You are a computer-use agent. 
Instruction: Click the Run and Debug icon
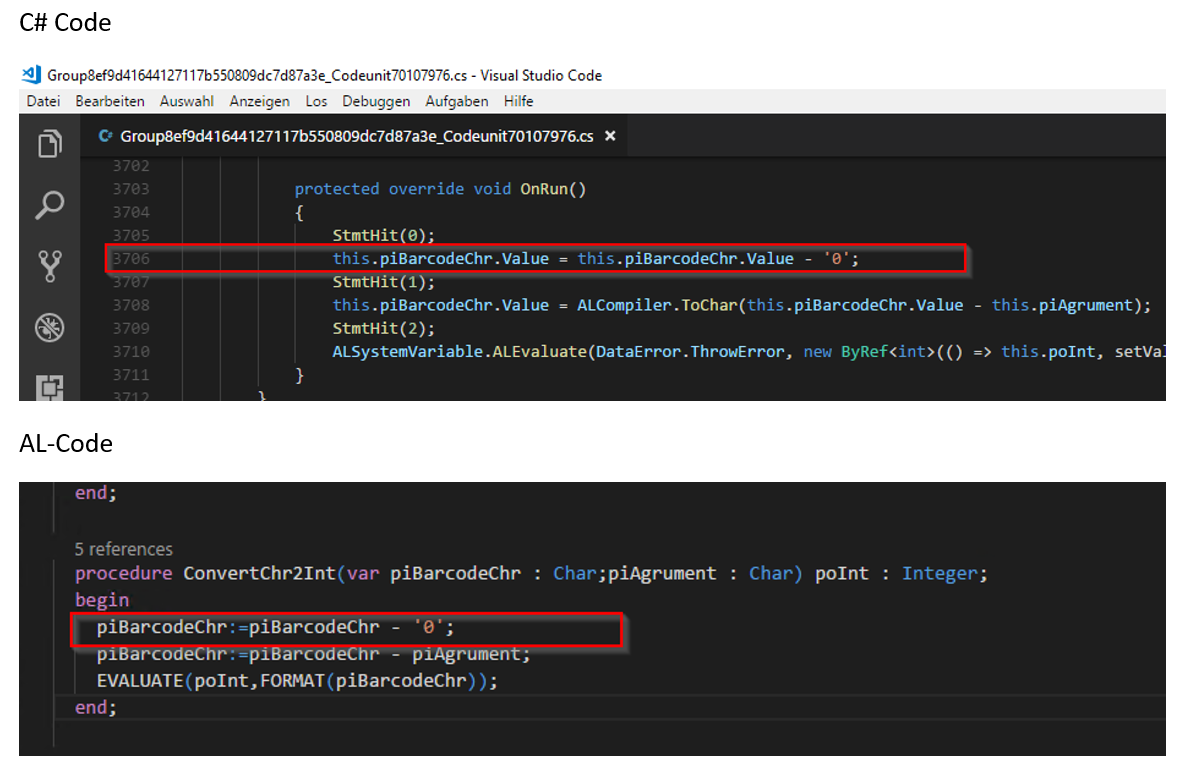coord(50,327)
